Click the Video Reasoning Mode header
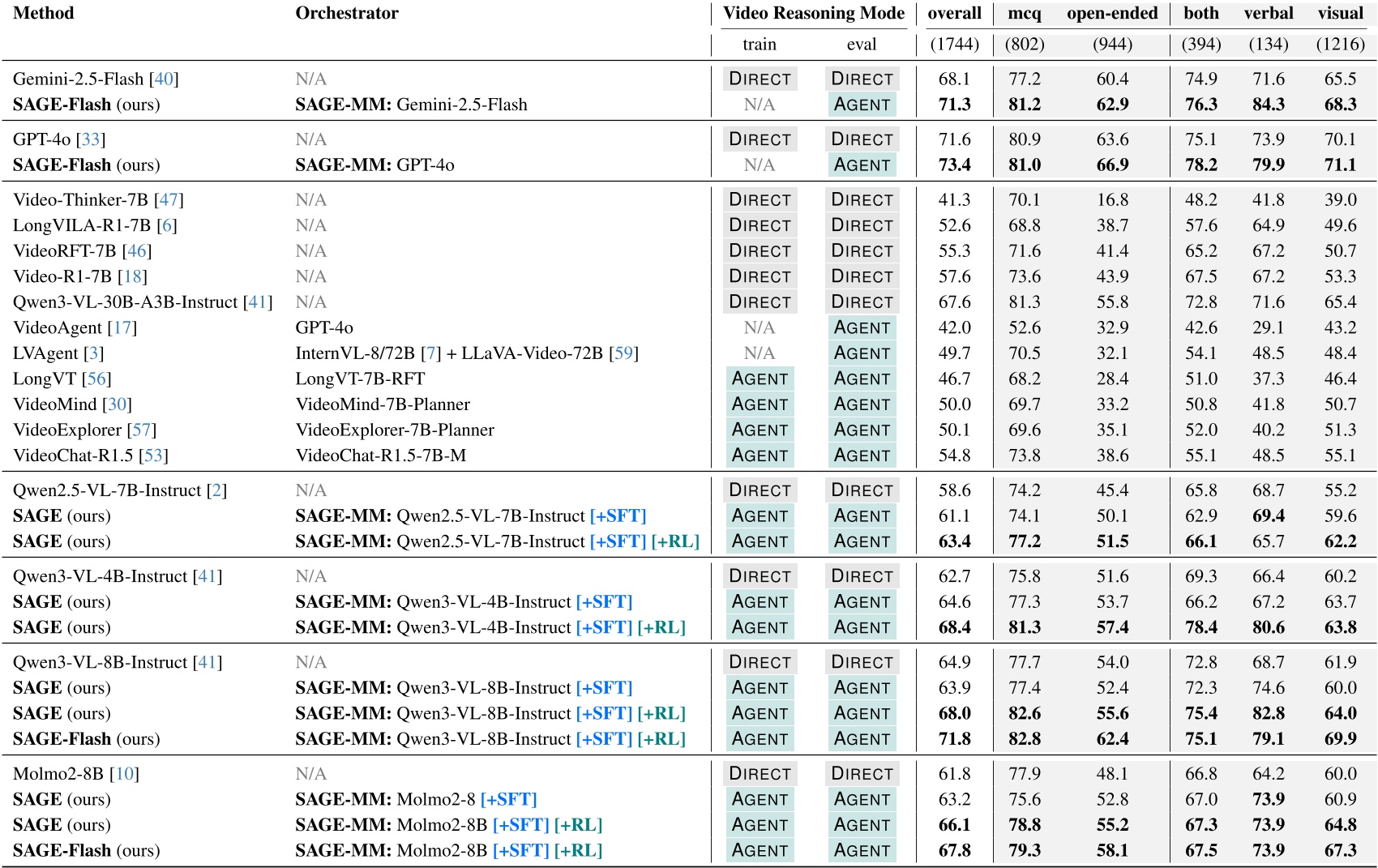The image size is (1378, 868). [813, 13]
